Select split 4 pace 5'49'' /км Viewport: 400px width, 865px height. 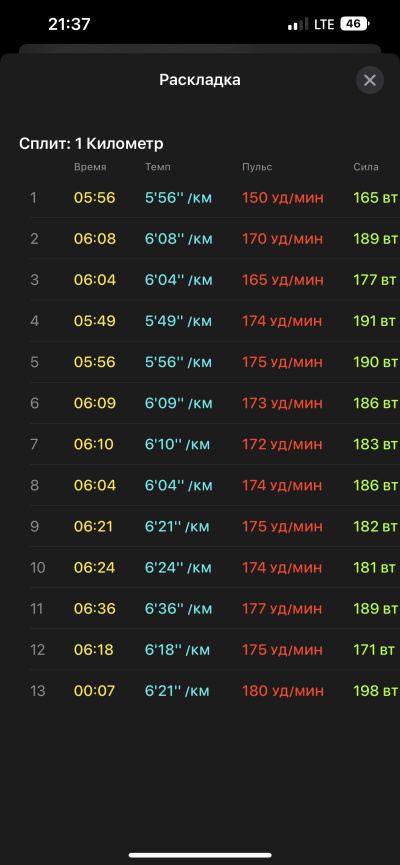178,321
